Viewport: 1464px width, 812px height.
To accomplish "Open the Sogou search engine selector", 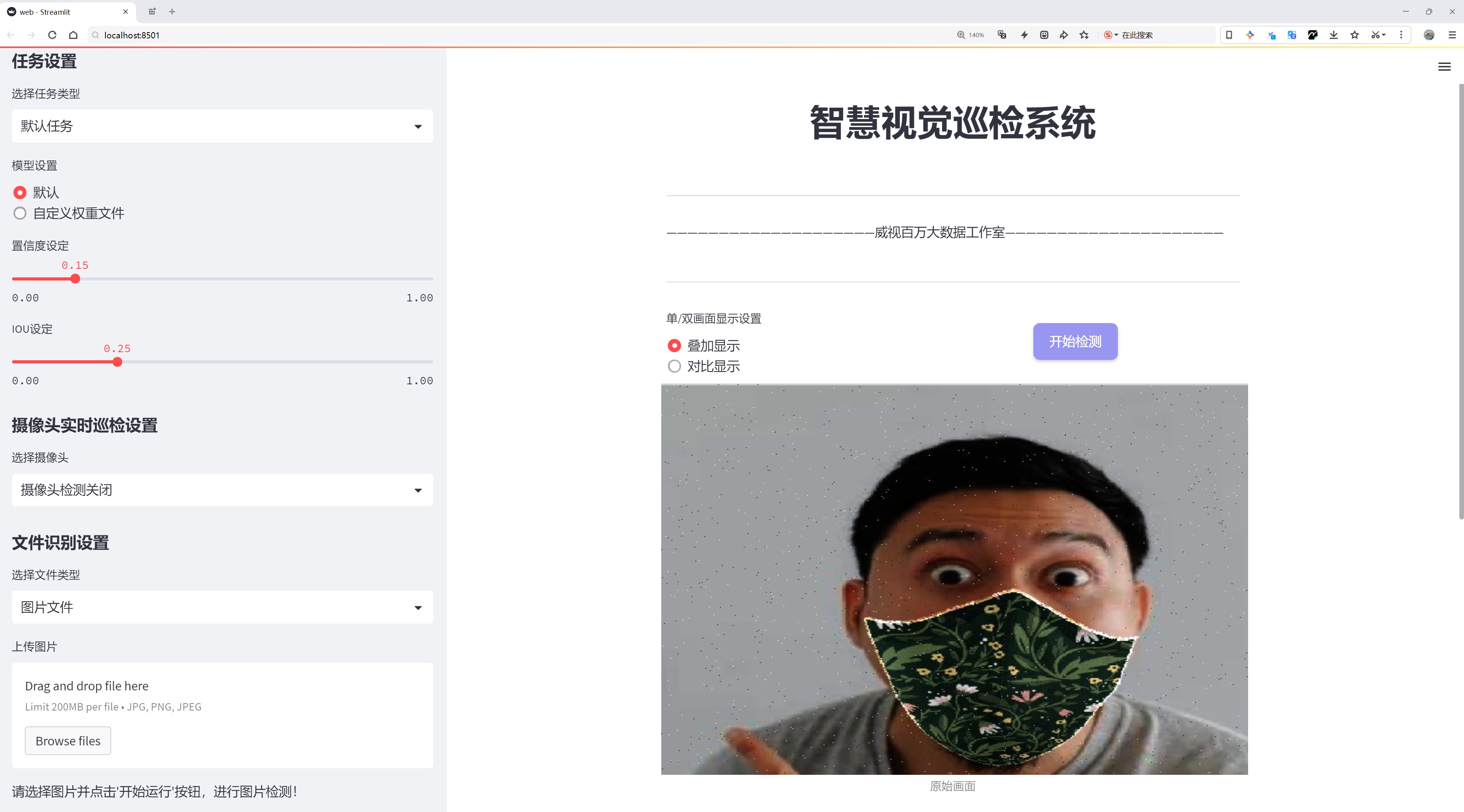I will (x=1111, y=35).
